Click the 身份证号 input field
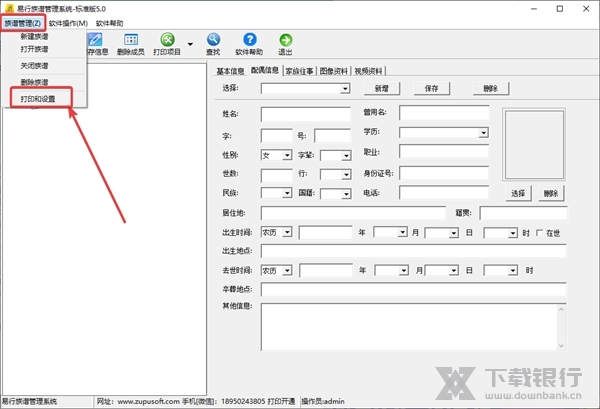 coord(444,173)
